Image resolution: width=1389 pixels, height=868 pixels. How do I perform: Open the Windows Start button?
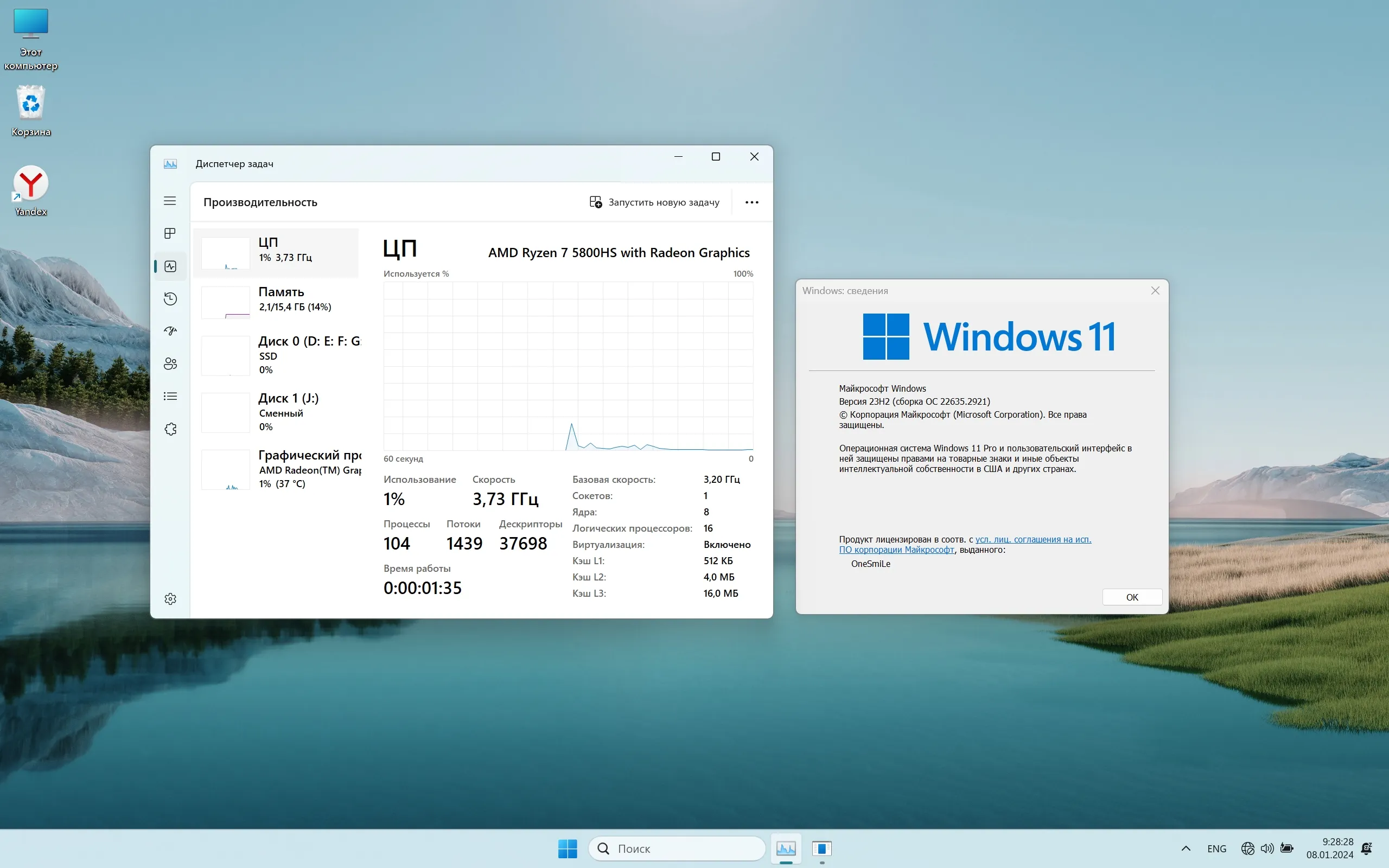(567, 848)
